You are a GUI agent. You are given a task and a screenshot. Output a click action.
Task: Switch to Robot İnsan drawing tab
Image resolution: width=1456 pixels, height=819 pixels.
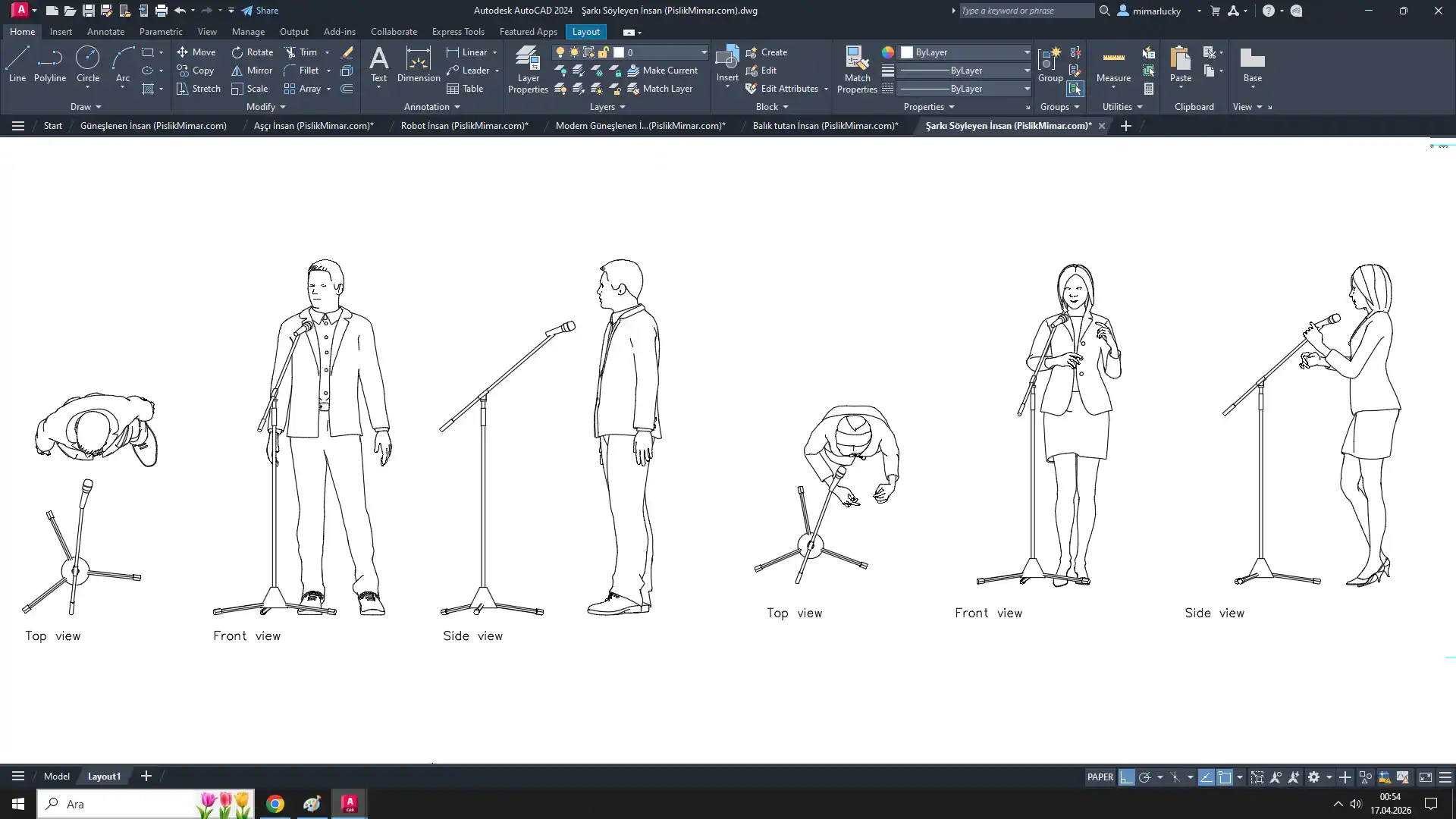pos(464,126)
